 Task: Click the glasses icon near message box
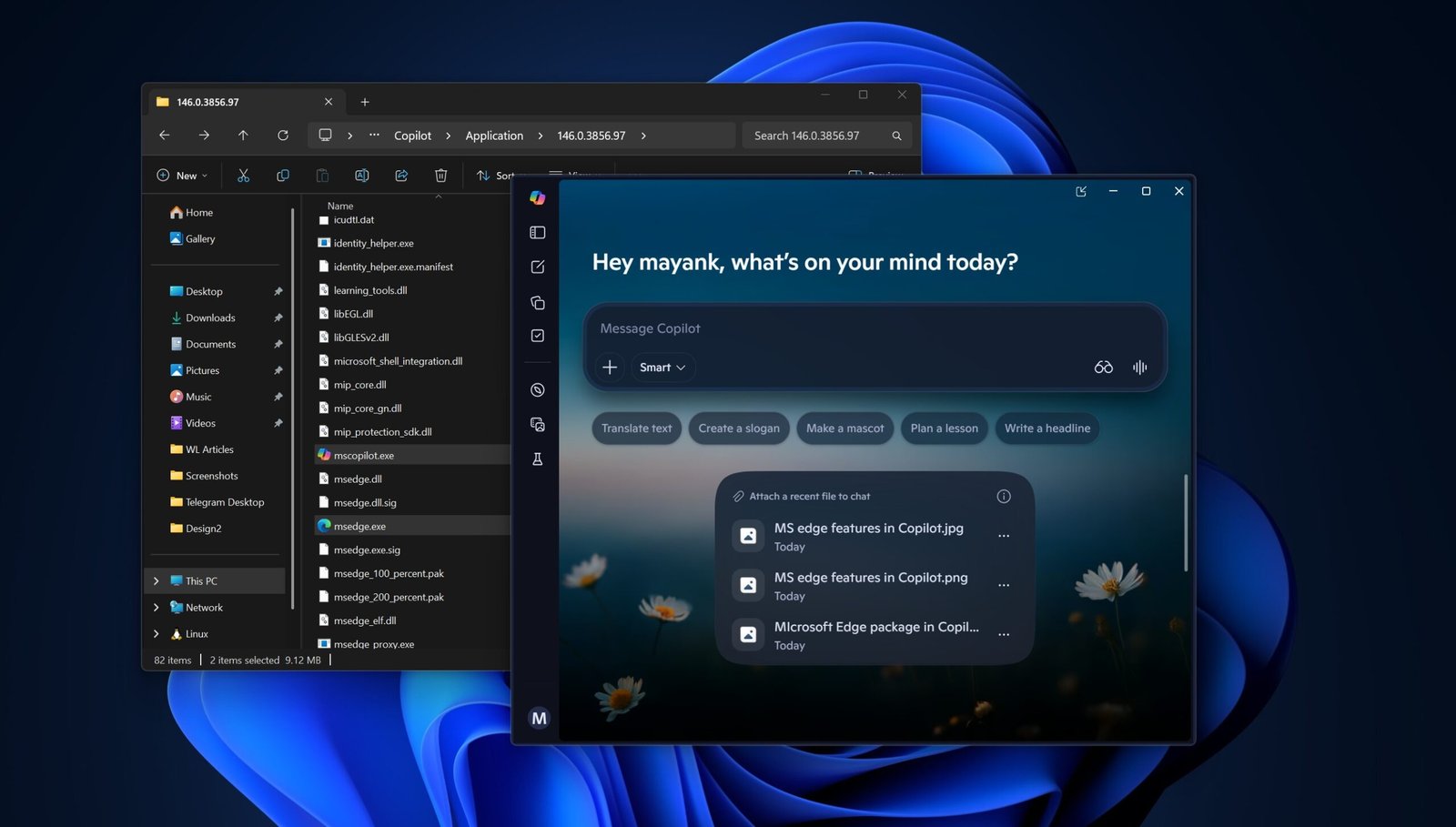pos(1103,367)
